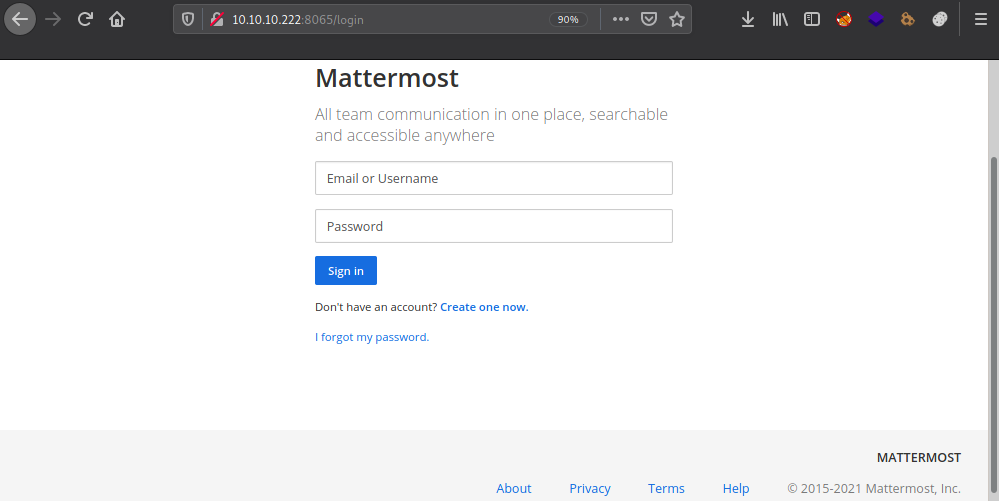Viewport: 999px width, 501px height.
Task: Click the orange extension icon
Action: click(x=908, y=19)
